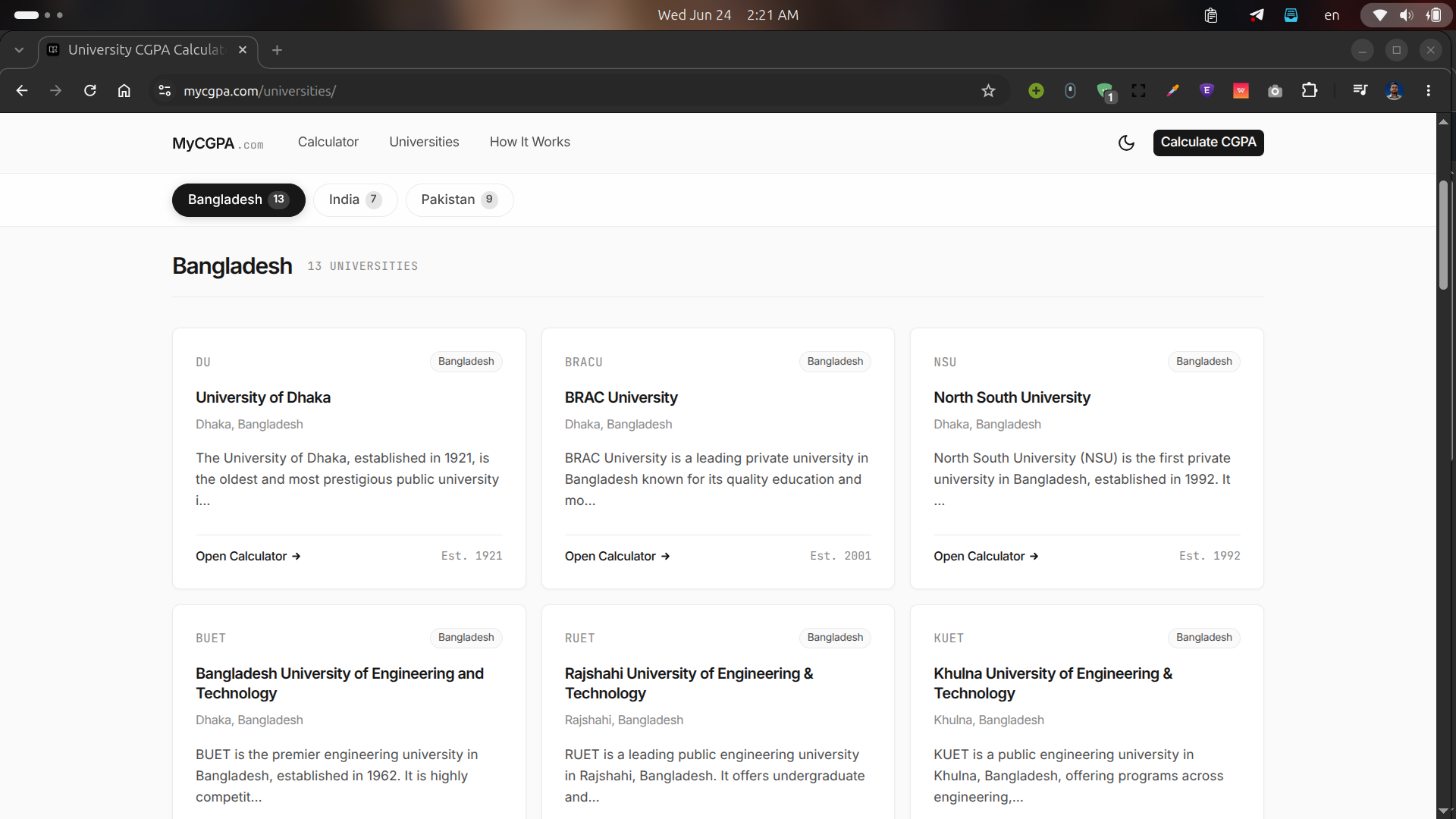Click the Activities workspace indicator
The image size is (1456, 819).
(x=38, y=15)
